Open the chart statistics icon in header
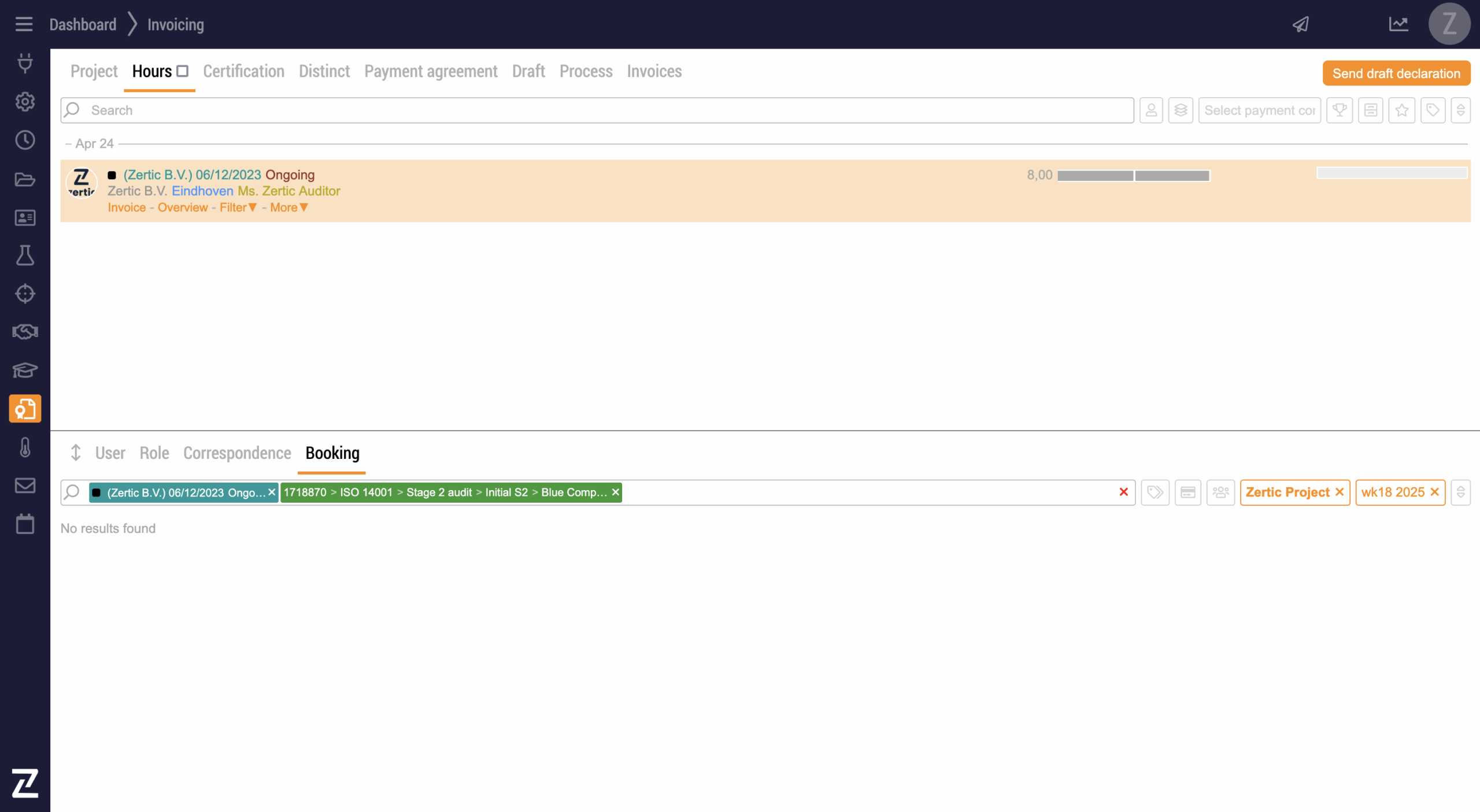 tap(1398, 24)
